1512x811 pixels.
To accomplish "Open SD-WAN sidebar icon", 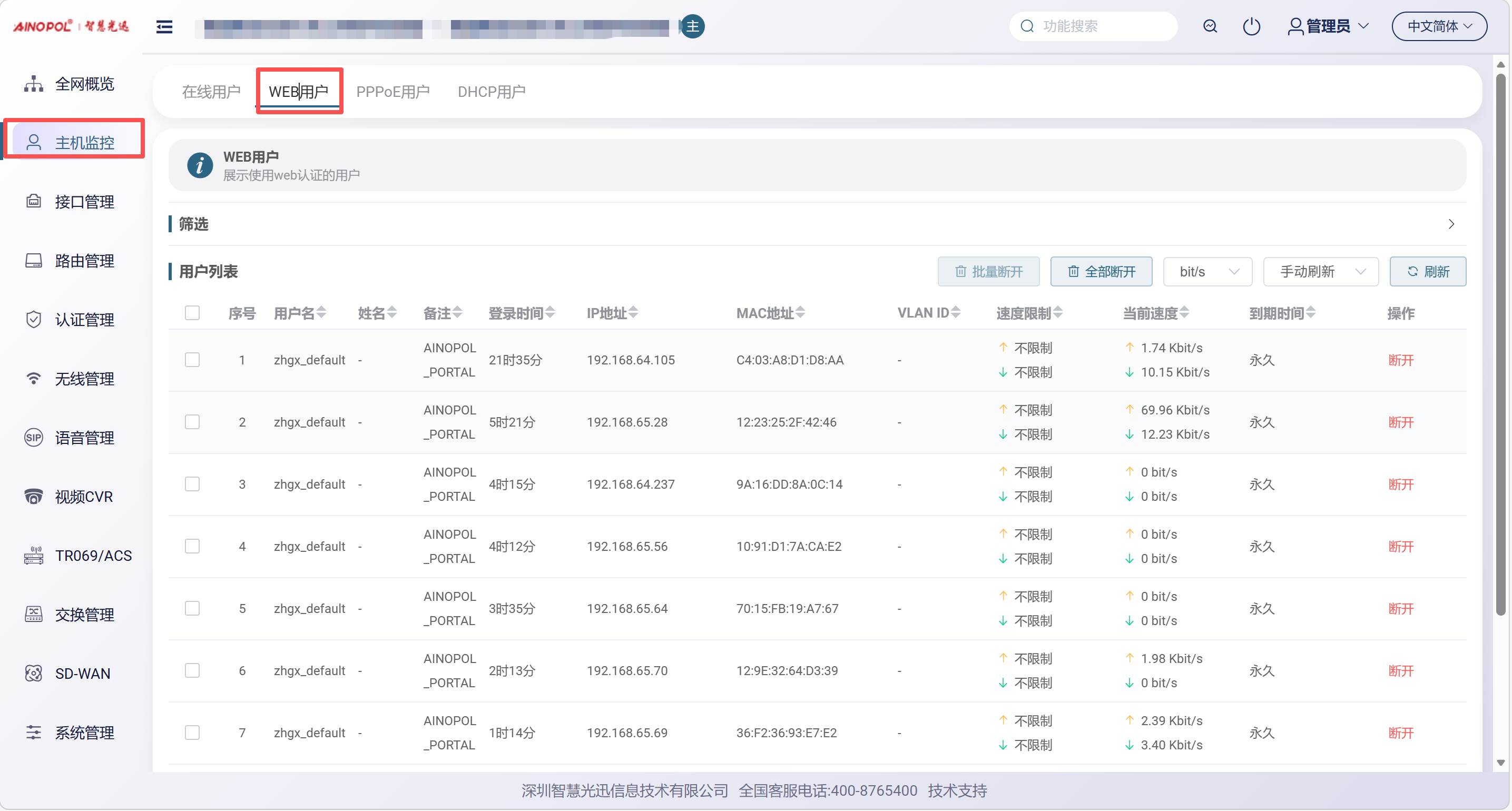I will click(x=34, y=673).
